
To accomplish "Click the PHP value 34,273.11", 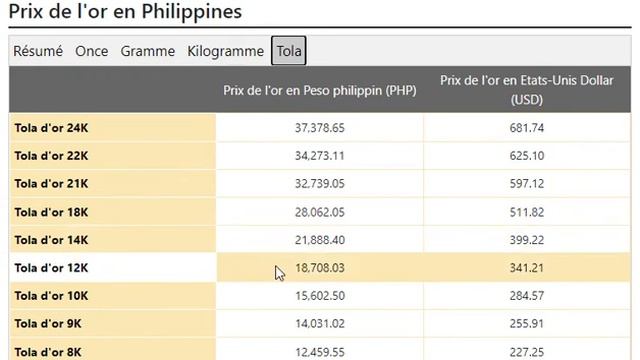I will point(320,156).
